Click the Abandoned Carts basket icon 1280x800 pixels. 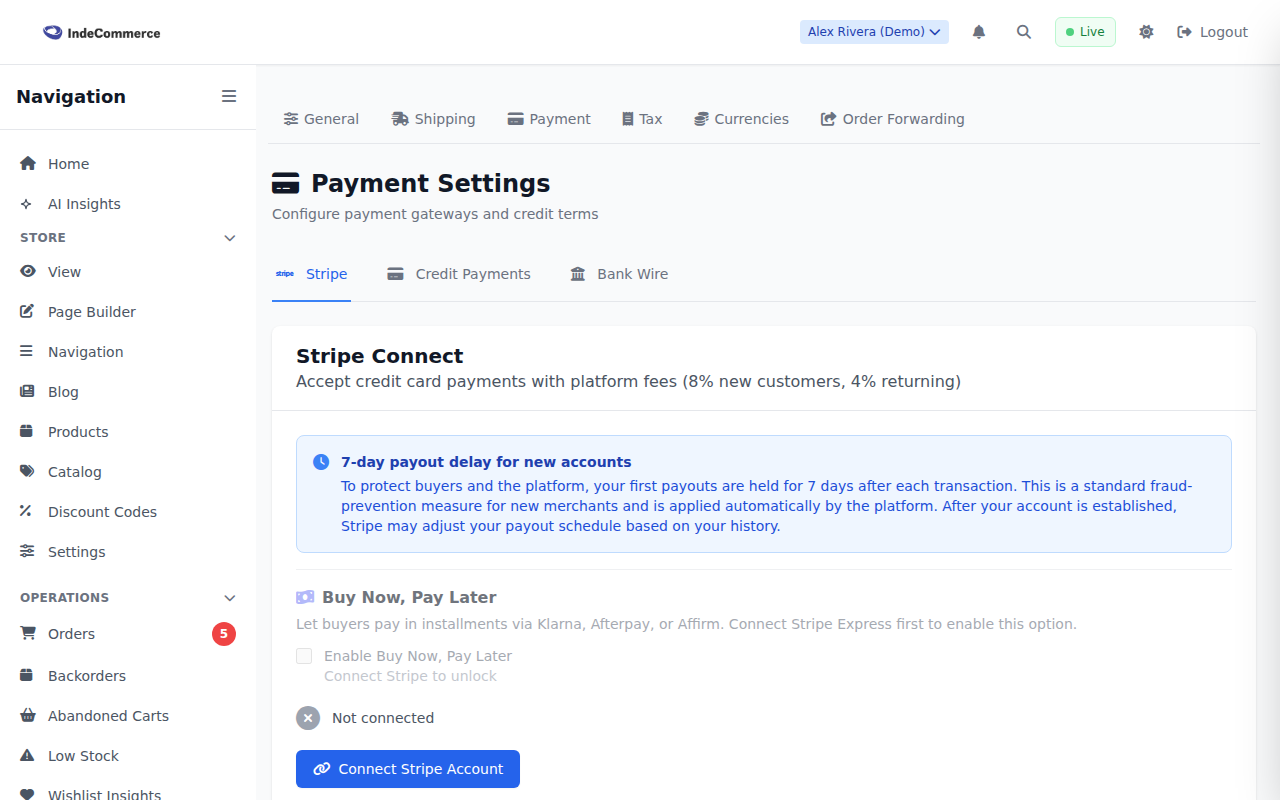pos(27,715)
